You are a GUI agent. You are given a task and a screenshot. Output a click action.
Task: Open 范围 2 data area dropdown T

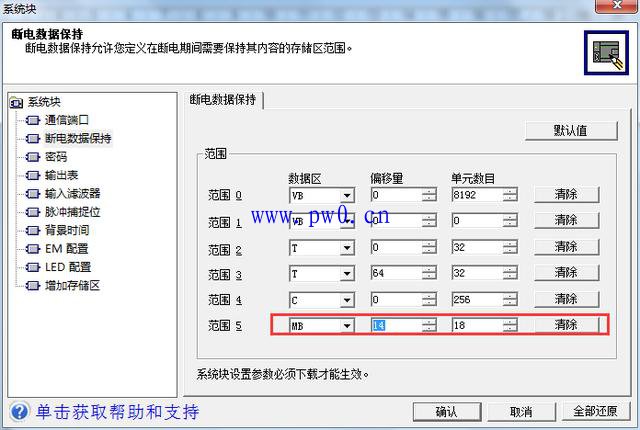coord(347,248)
